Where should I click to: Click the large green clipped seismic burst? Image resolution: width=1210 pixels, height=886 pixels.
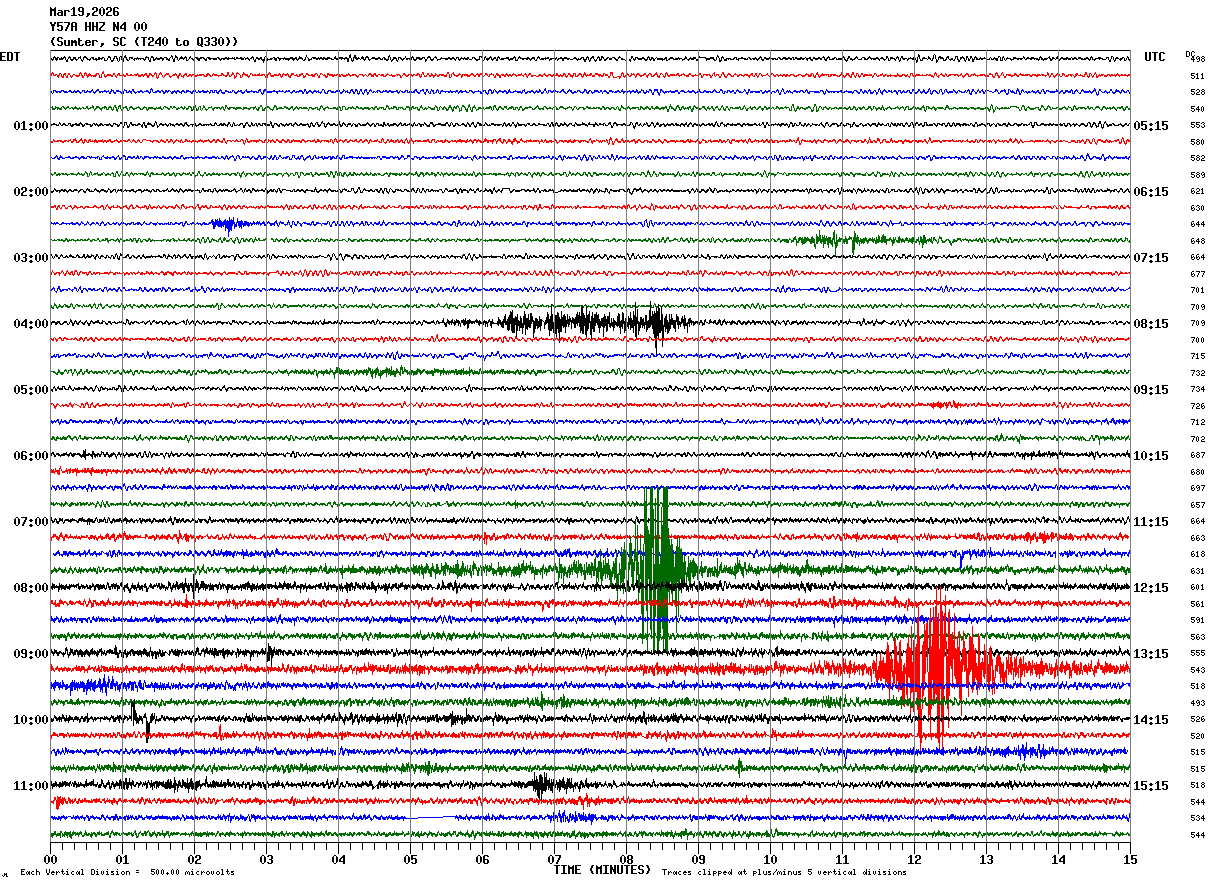click(655, 570)
